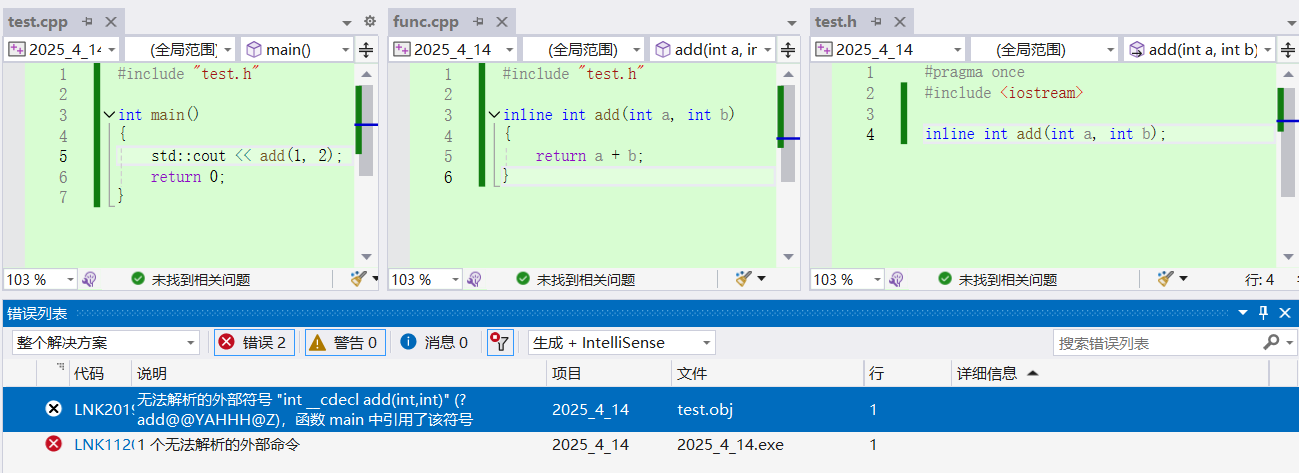Close the 错误列表 panel
This screenshot has height=473, width=1299.
pyautogui.click(x=1284, y=313)
